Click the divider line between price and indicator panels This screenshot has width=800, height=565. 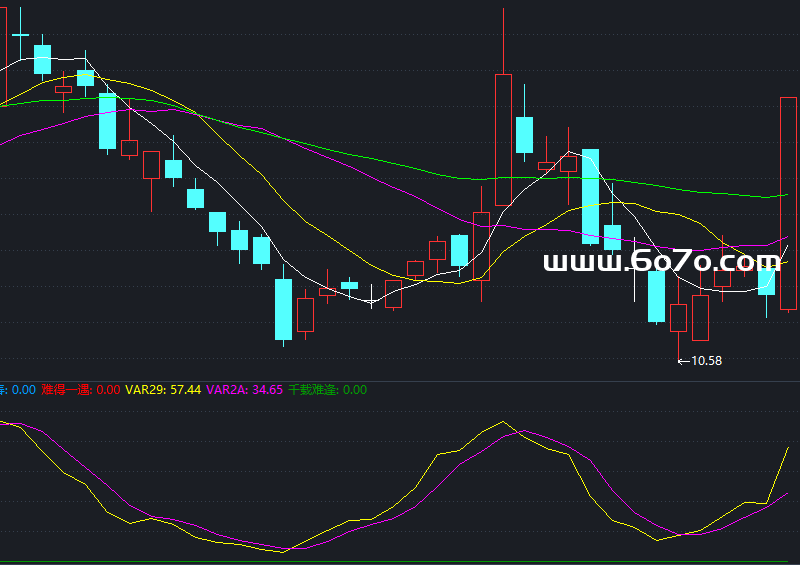(x=400, y=380)
